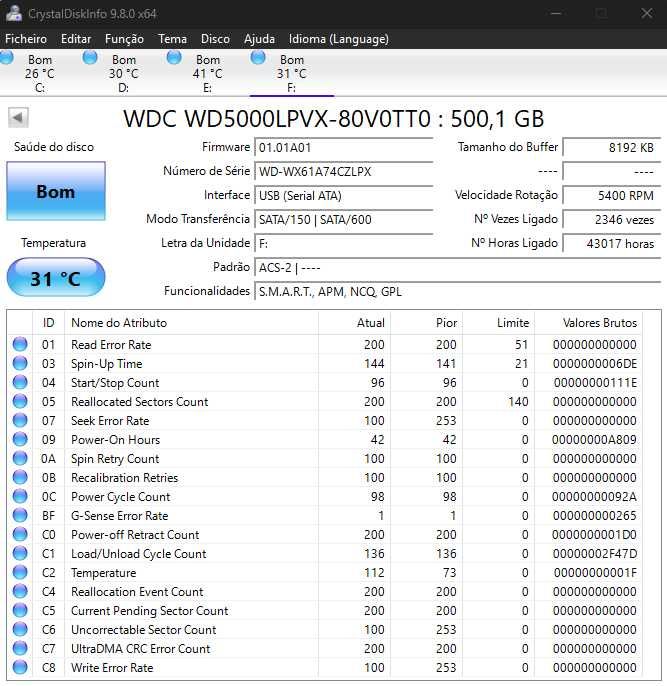Screen dimensions: 667x686
Task: Click the status icon for Start/Stop Count
Action: pyautogui.click(x=20, y=382)
